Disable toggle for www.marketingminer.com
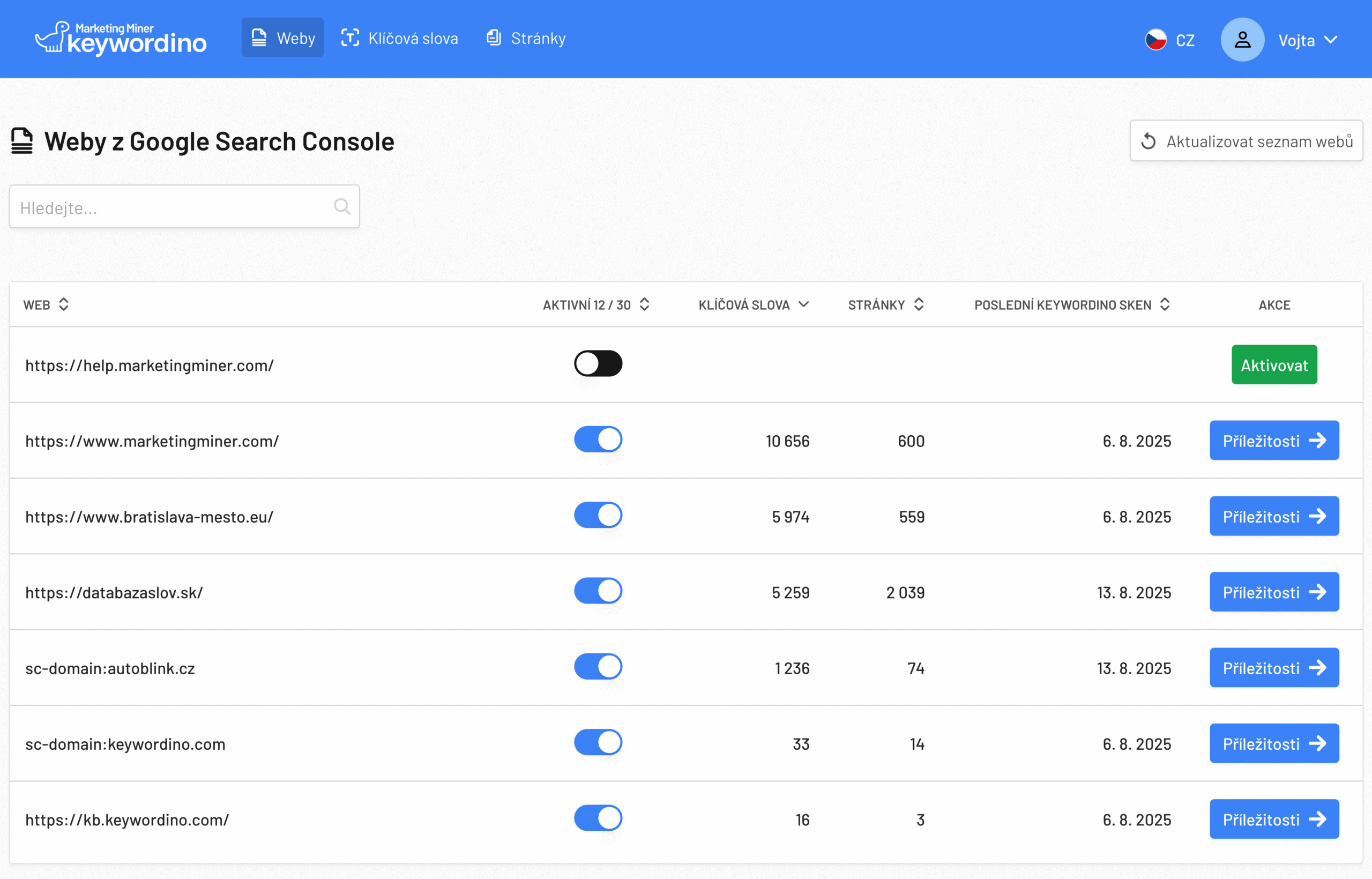This screenshot has height=879, width=1372. coord(598,440)
